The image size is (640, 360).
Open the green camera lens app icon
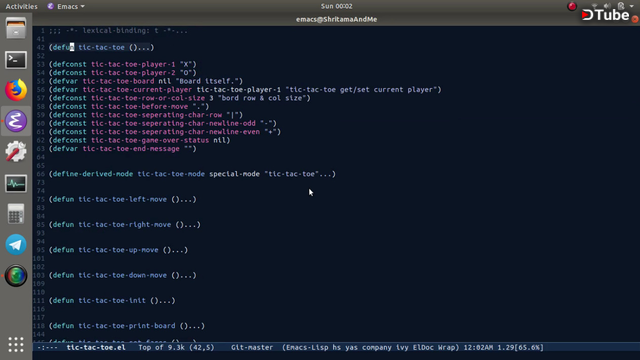16,276
